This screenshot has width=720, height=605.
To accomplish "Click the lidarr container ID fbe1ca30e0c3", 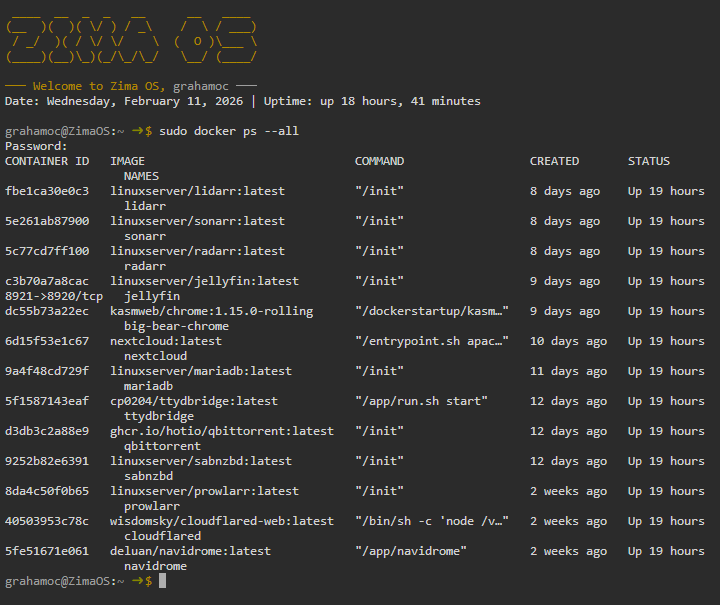I will point(46,191).
